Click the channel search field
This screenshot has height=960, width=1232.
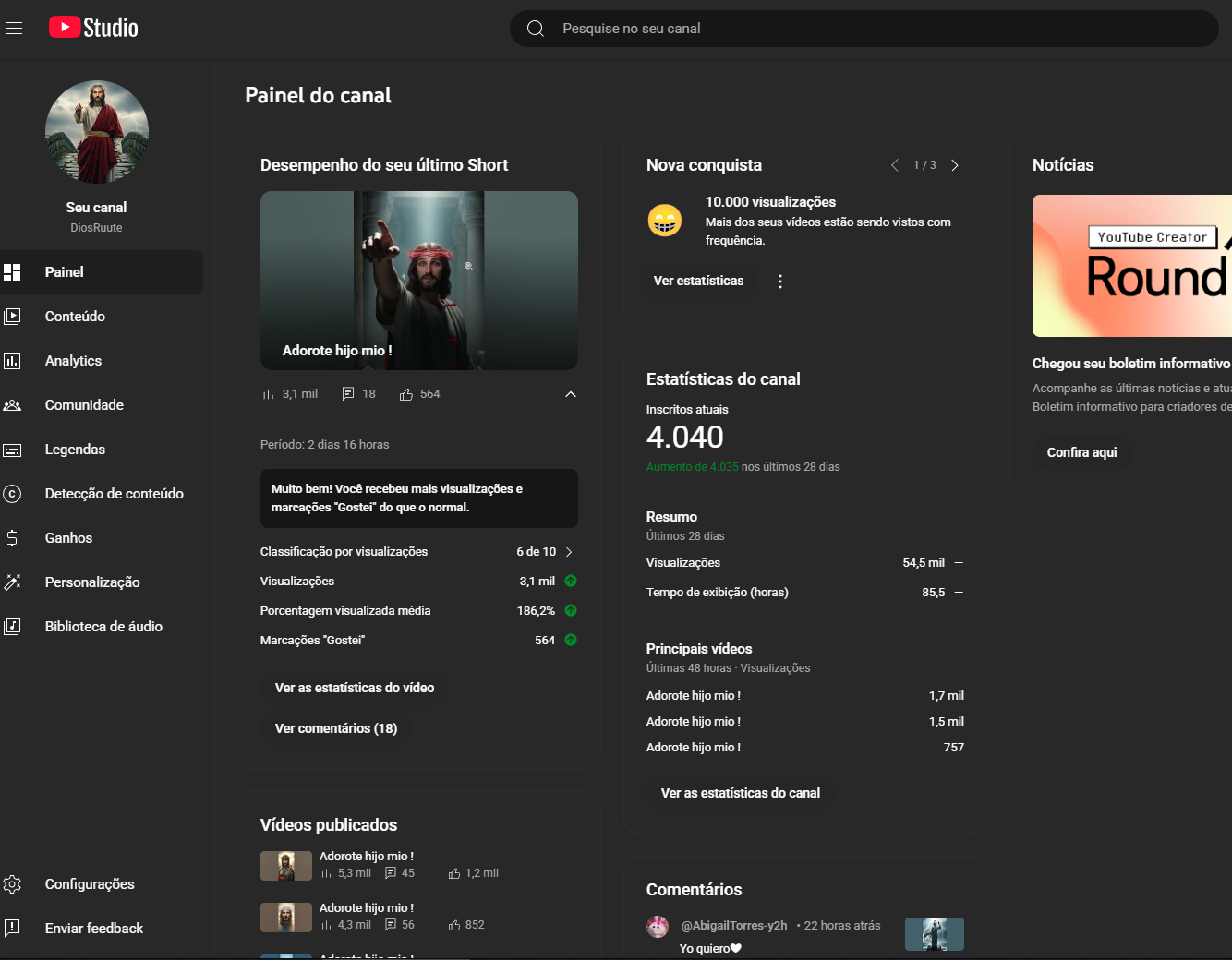coord(864,29)
